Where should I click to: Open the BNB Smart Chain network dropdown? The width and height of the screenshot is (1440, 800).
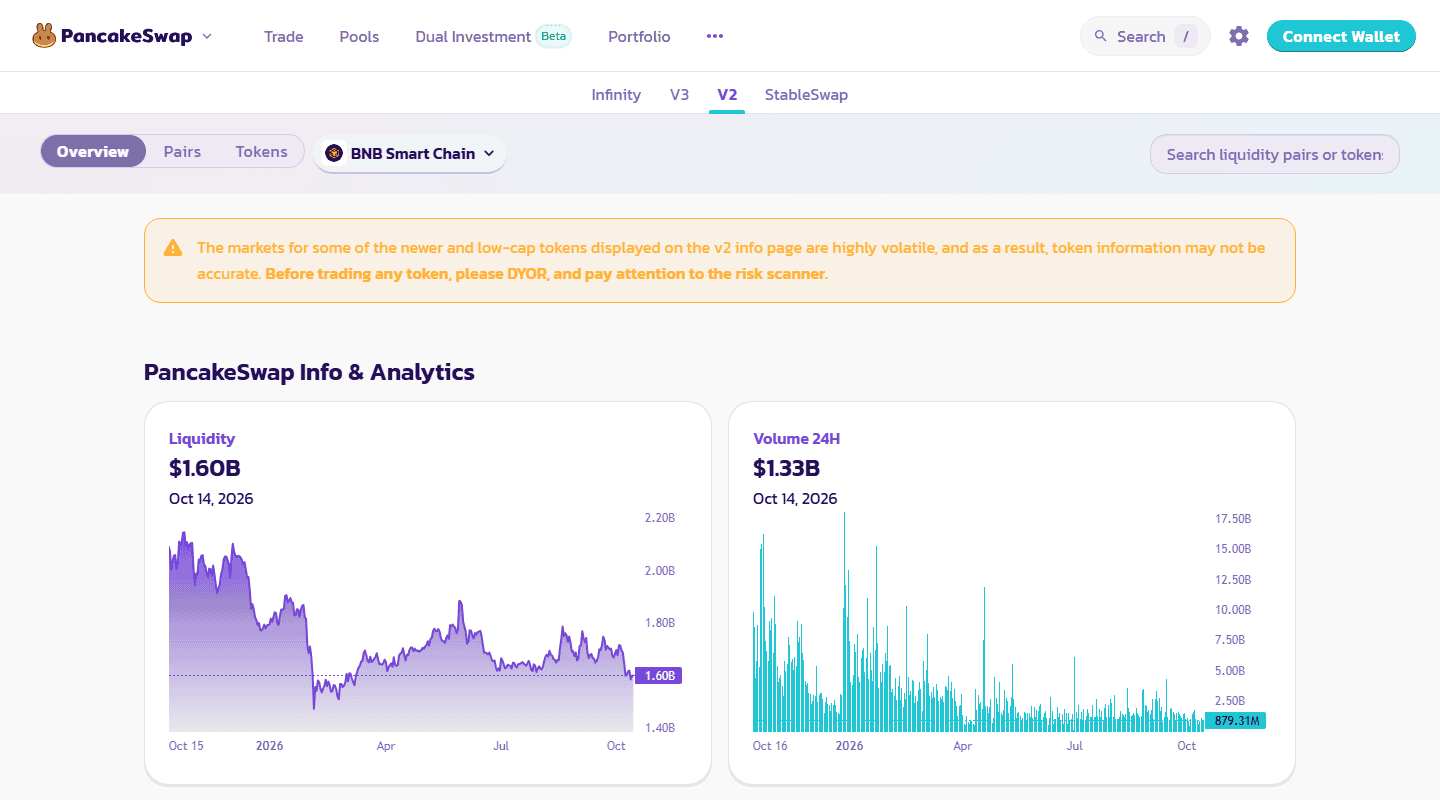410,154
